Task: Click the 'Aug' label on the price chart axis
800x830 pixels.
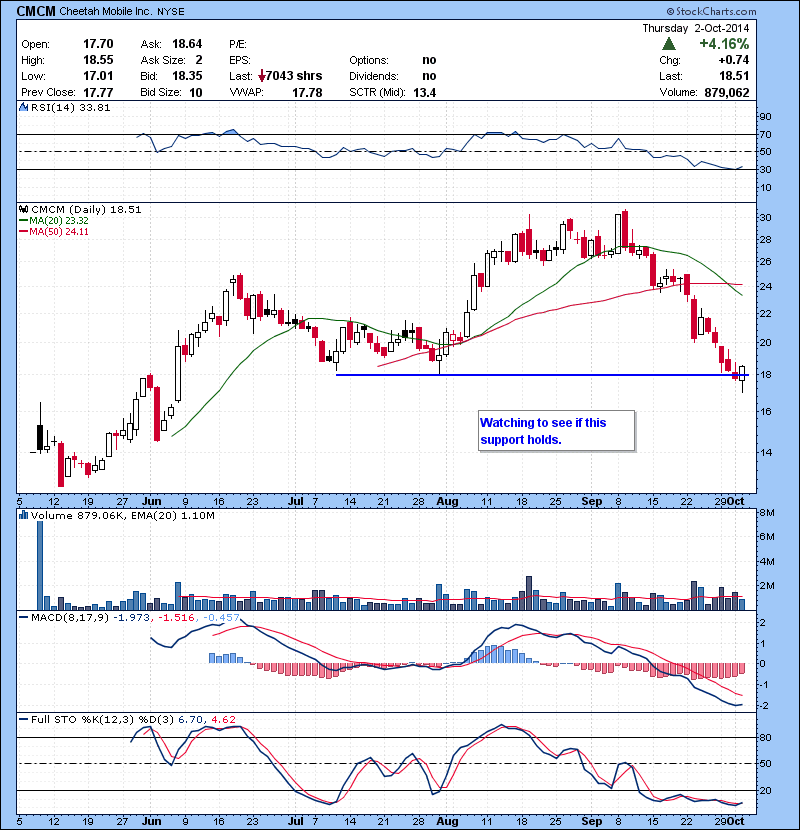Action: (x=447, y=501)
